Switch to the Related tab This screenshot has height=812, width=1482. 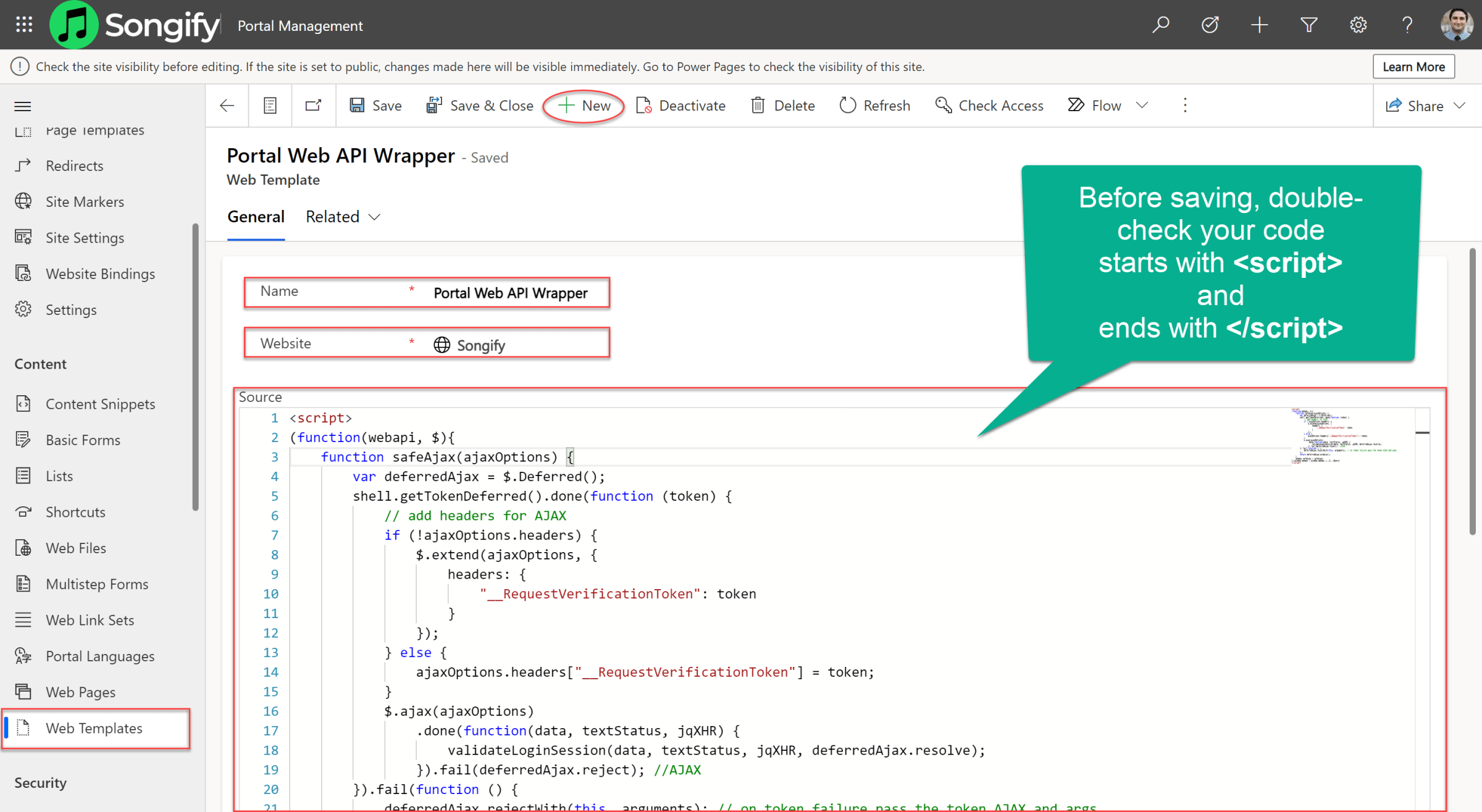click(x=332, y=216)
